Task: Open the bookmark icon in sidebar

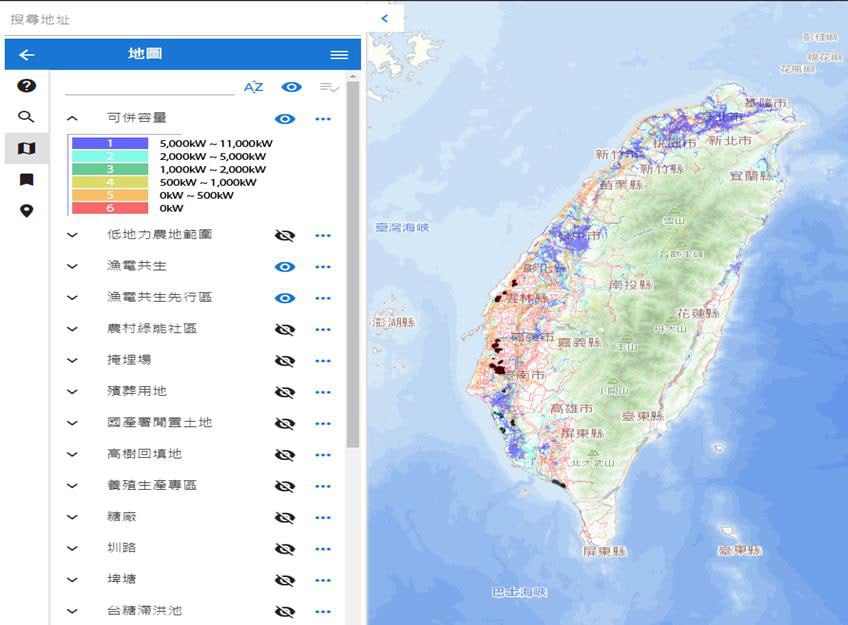Action: tap(27, 179)
